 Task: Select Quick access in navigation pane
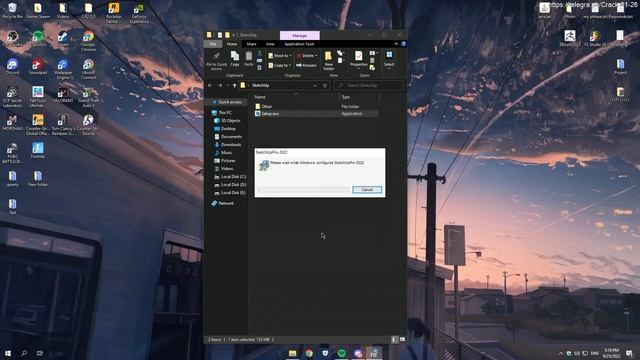coord(227,102)
